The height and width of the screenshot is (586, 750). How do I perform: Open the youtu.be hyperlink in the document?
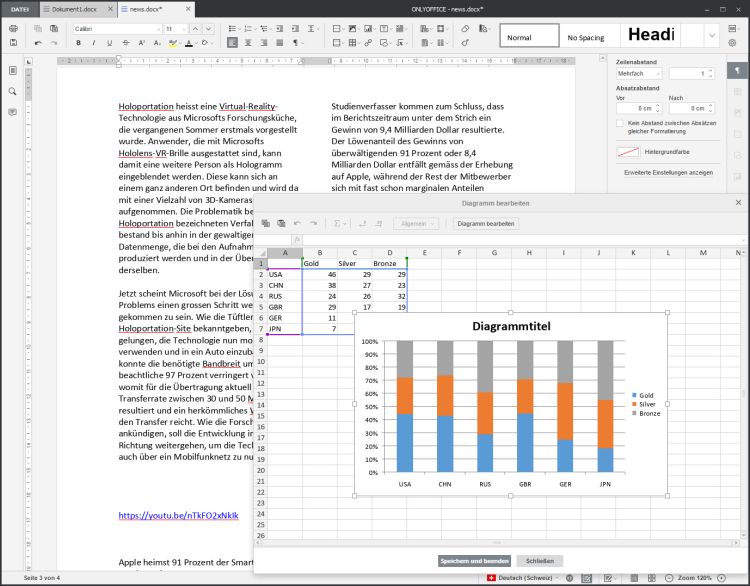pos(179,516)
